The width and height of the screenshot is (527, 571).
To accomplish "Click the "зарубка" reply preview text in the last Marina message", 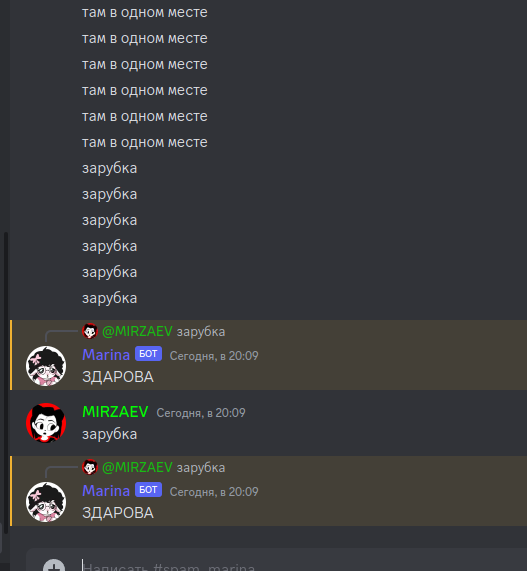I will click(x=201, y=468).
